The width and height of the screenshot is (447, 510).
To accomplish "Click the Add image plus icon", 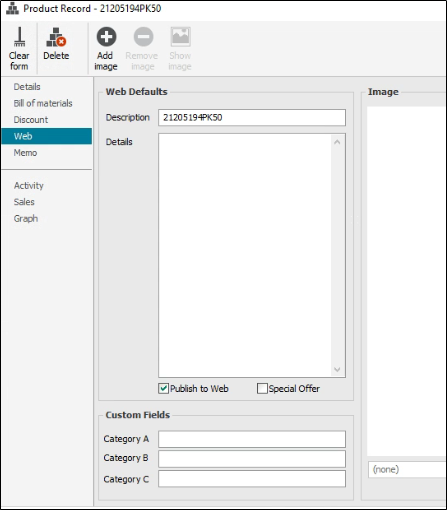I will tap(106, 37).
